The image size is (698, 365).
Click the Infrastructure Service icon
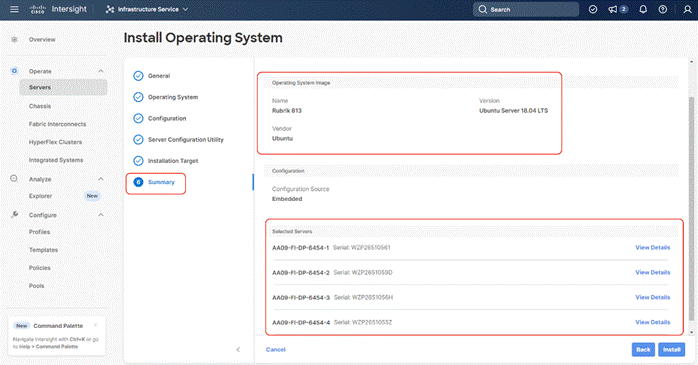tap(110, 9)
